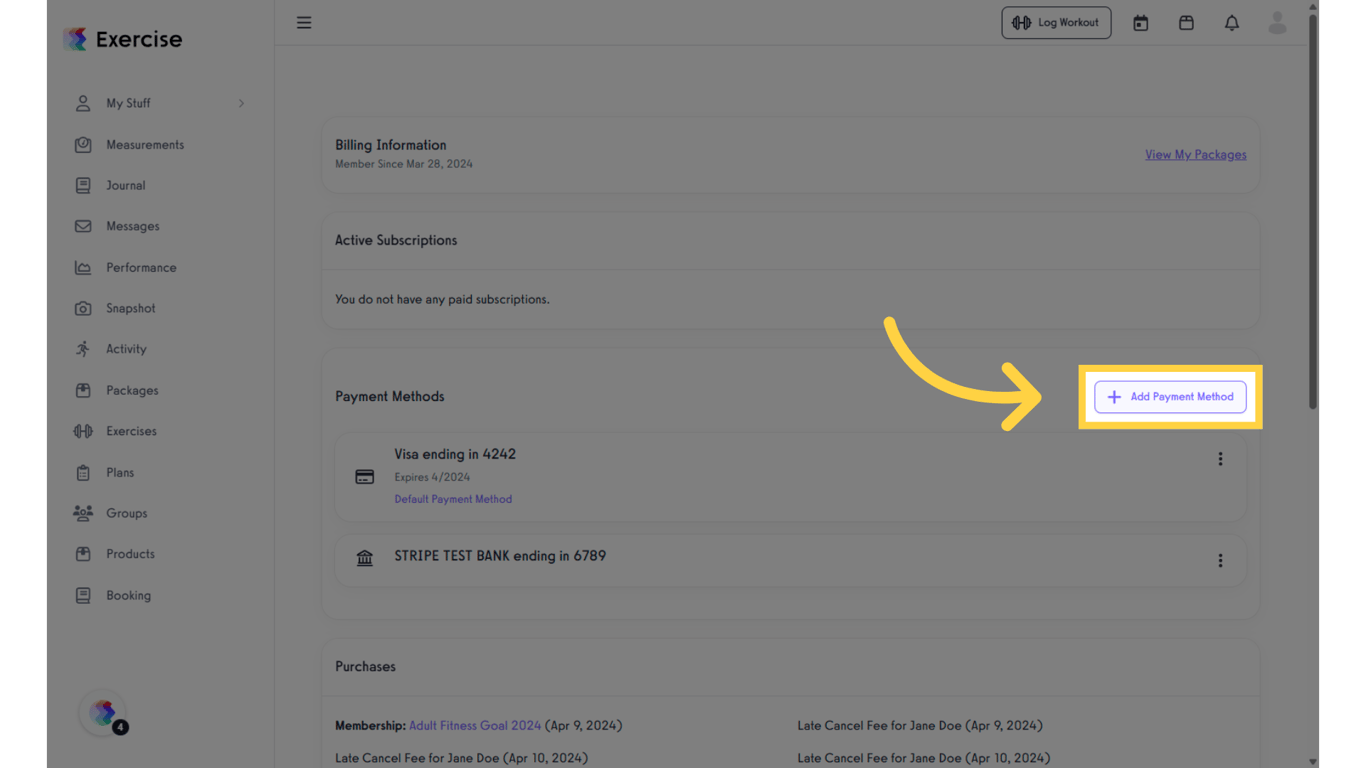Open the kebab menu for Visa ending 4242

pos(1220,459)
